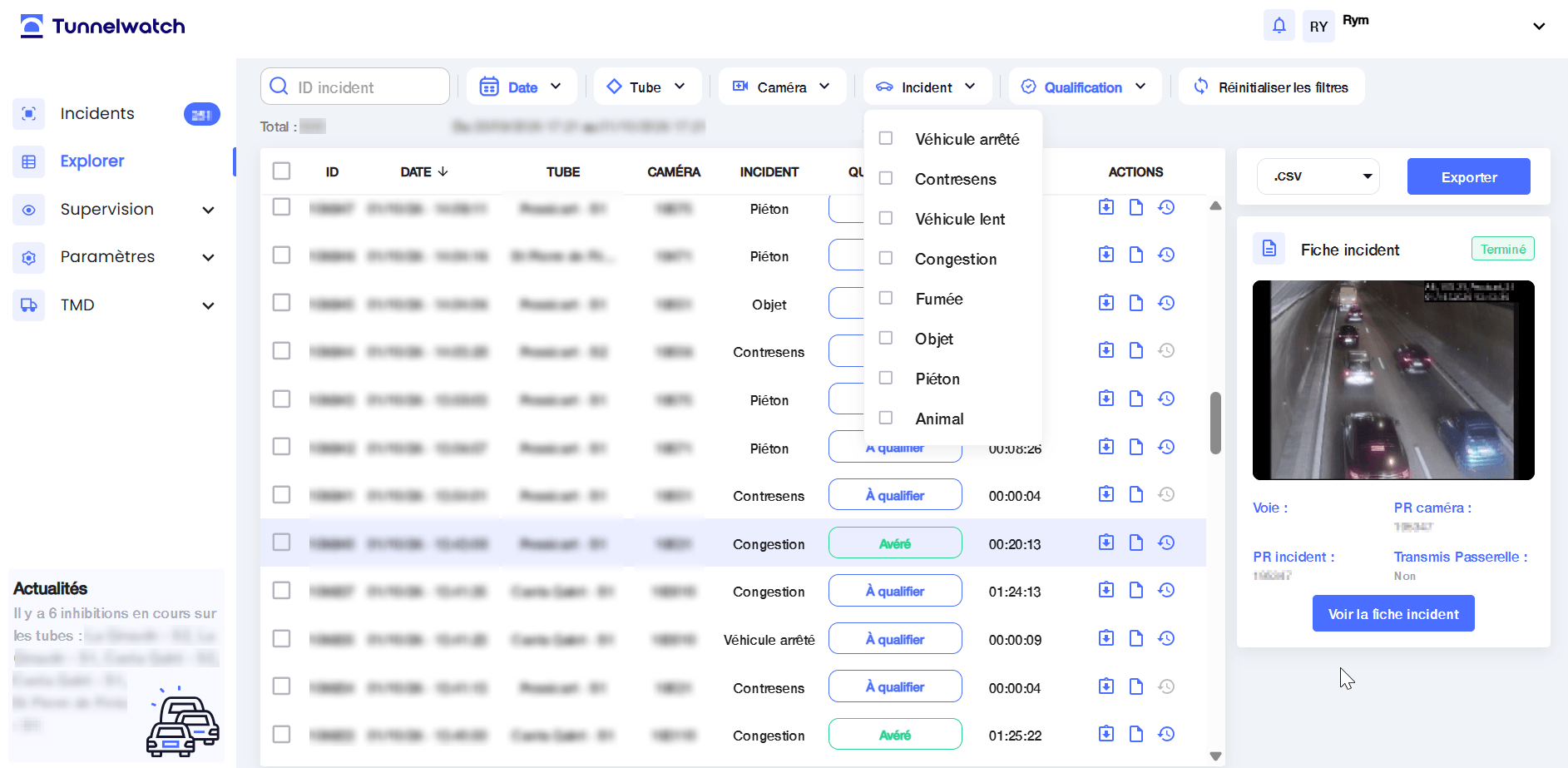Open file icon for the 00:08:26 row
This screenshot has width=1568, height=768.
tap(1135, 447)
